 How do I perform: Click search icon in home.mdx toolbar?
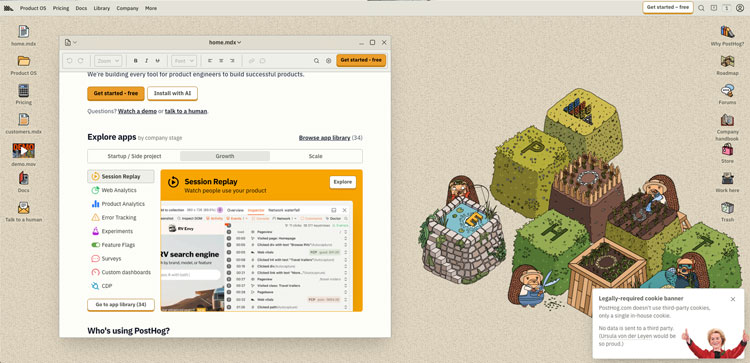(x=316, y=61)
